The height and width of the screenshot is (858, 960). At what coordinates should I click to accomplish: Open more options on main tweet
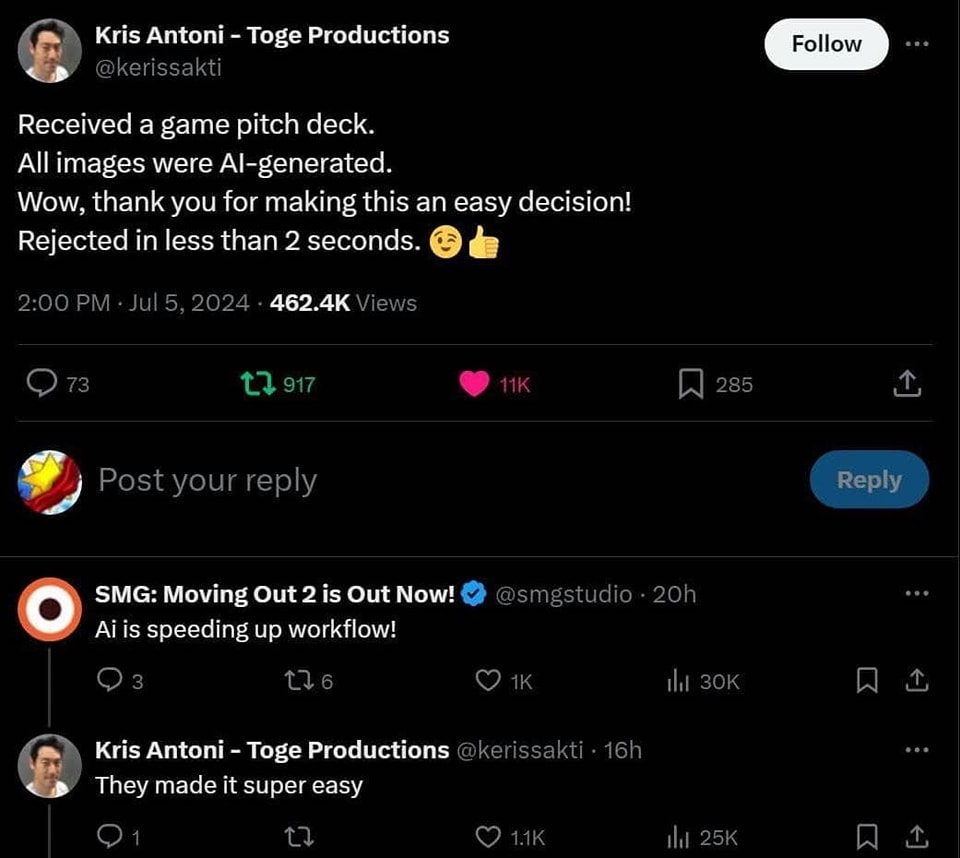[917, 43]
